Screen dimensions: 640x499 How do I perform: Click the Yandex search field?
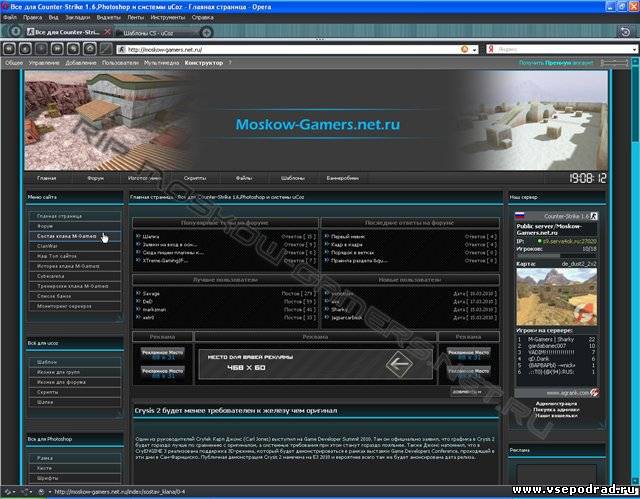pyautogui.click(x=563, y=49)
